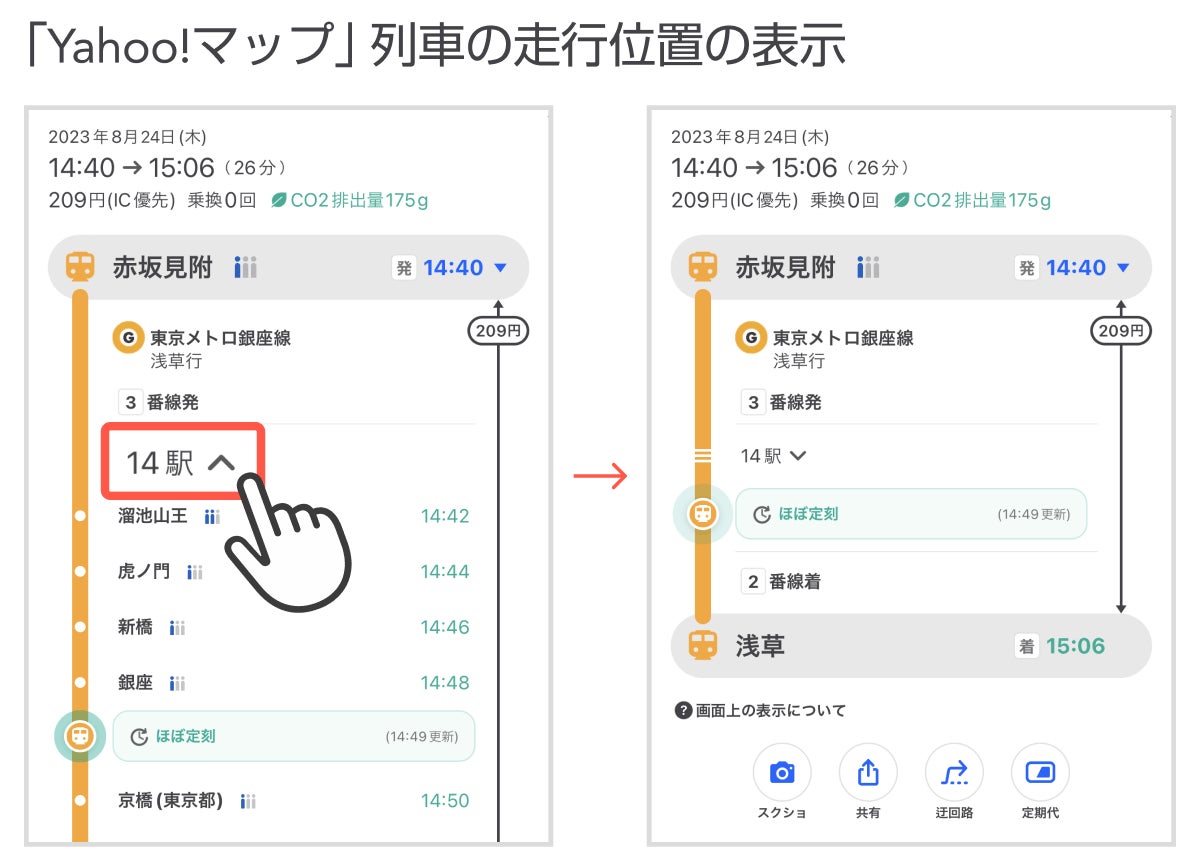Screen dimensions: 1200x848
Task: Tap congestion icon beside 溜池山王 station
Action: [212, 517]
